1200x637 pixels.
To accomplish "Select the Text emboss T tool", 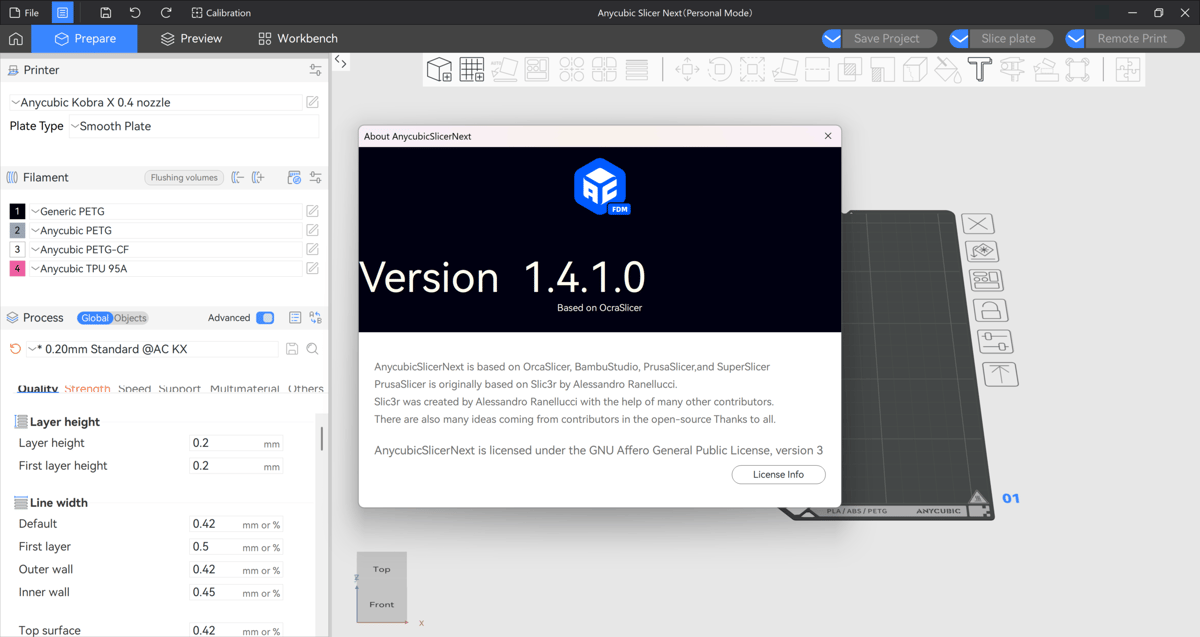I will (980, 69).
